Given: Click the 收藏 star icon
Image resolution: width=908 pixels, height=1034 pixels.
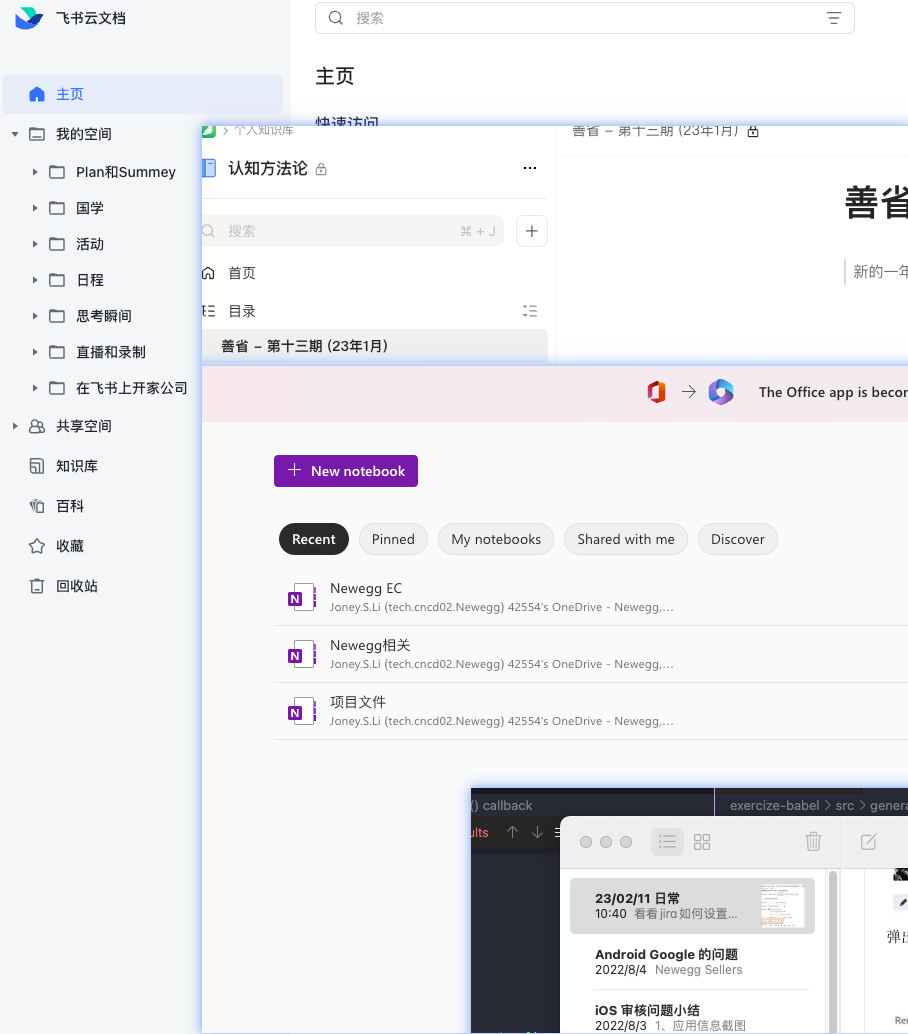Looking at the screenshot, I should tap(37, 546).
